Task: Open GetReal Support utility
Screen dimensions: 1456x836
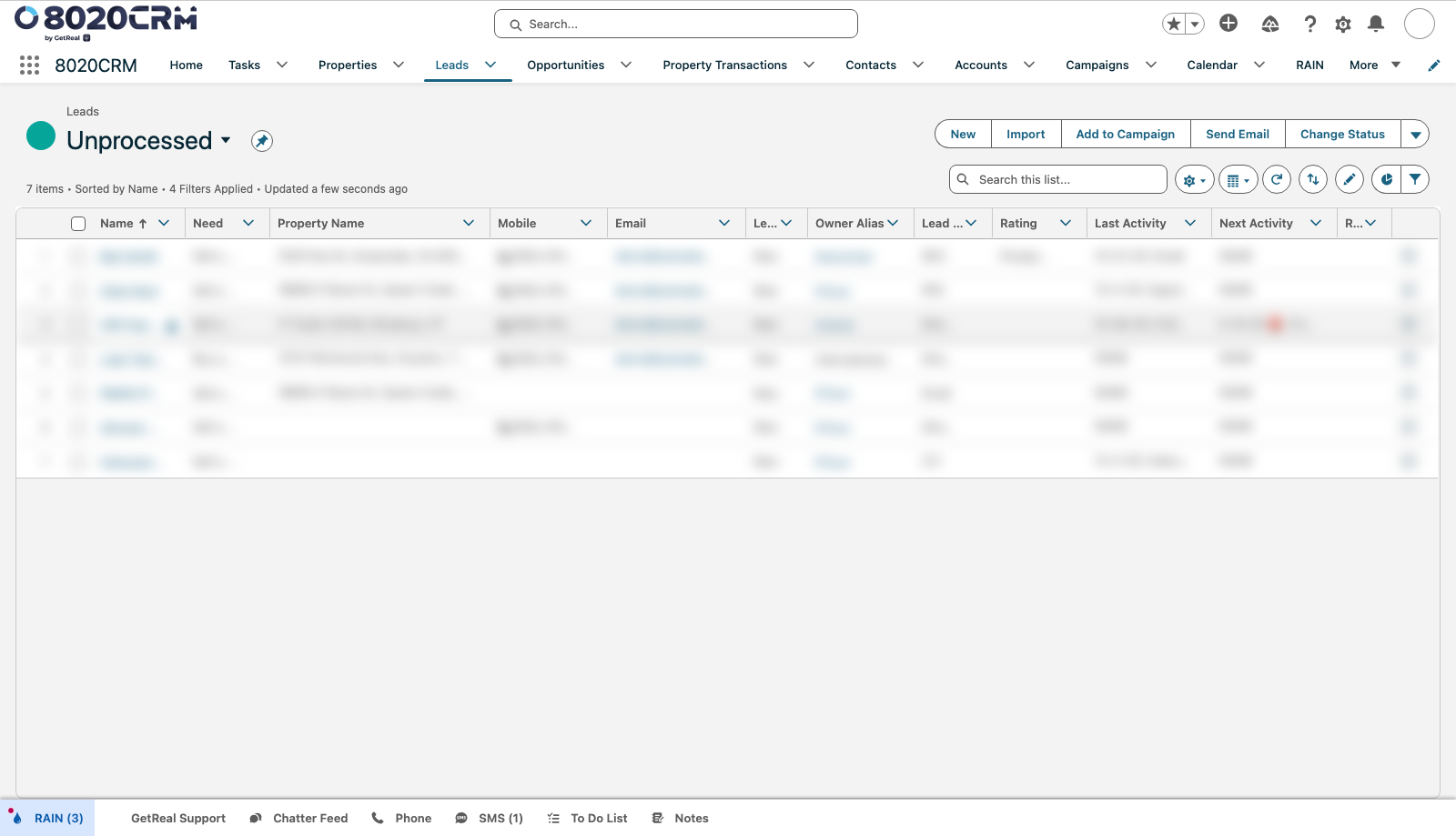Action: 178,818
